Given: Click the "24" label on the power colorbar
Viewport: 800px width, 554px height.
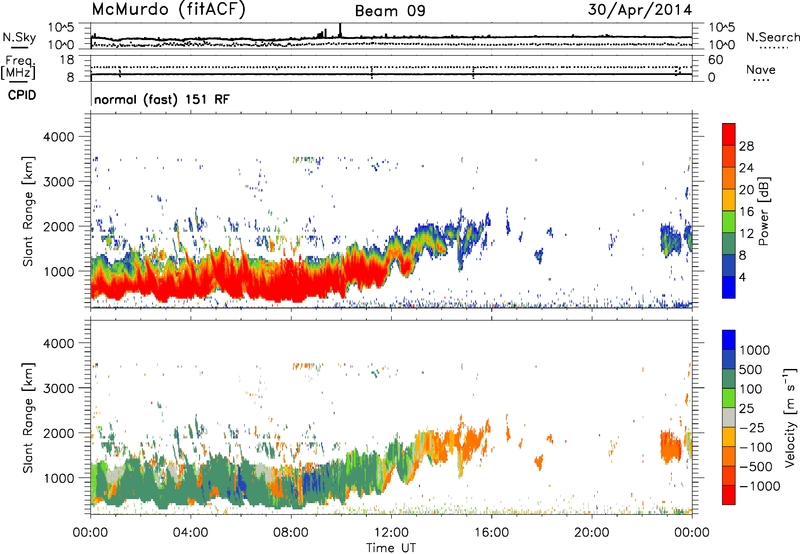Looking at the screenshot, I should coord(746,168).
